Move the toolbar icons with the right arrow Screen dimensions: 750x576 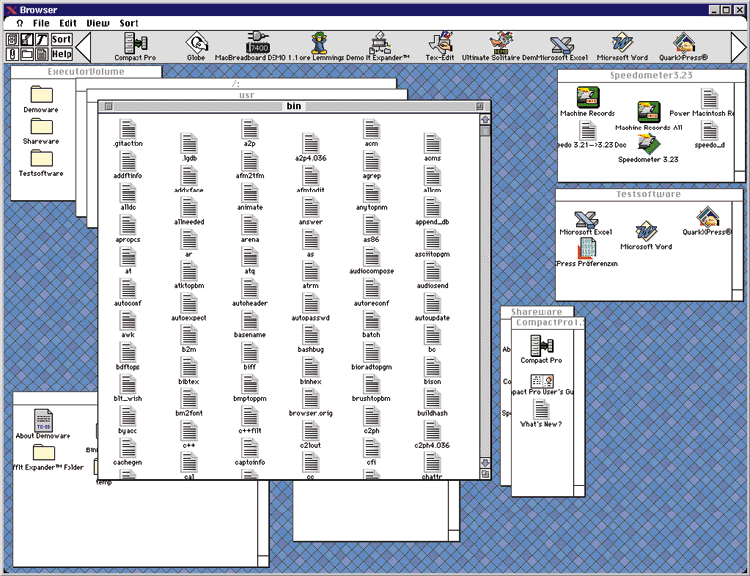(x=739, y=47)
